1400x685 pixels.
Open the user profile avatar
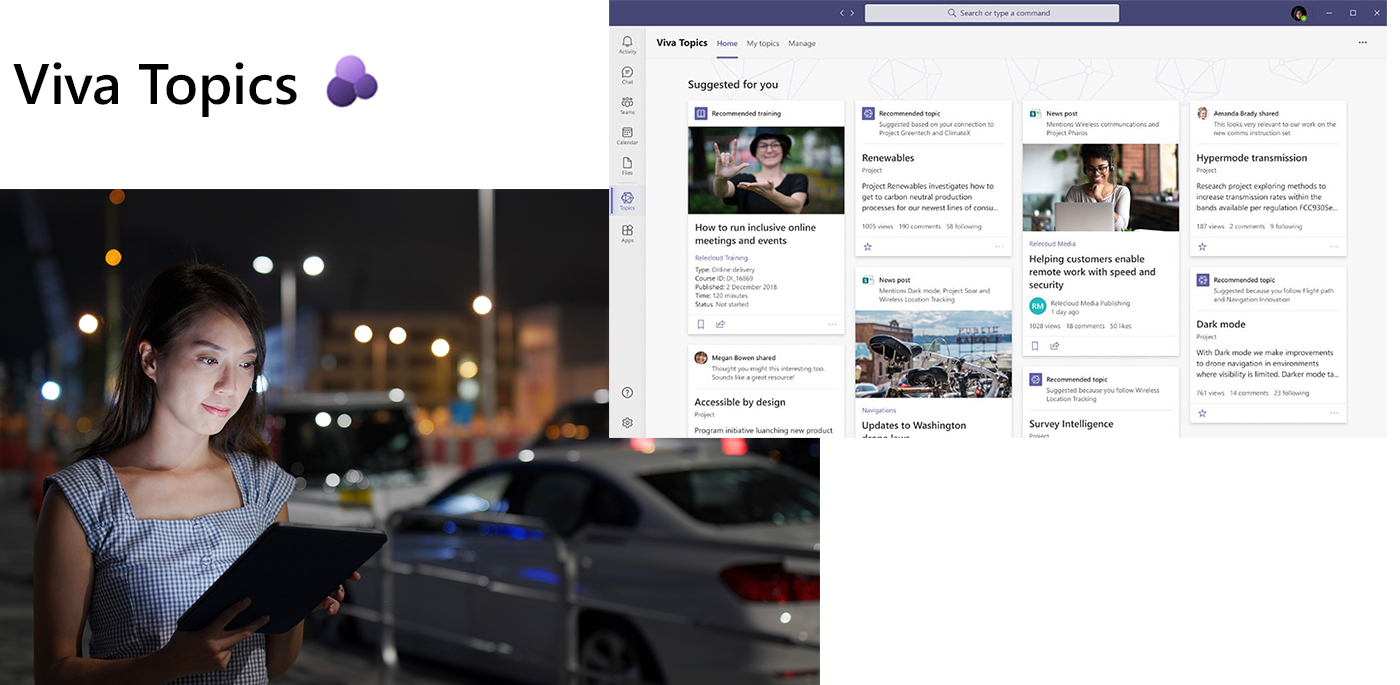pos(1299,13)
